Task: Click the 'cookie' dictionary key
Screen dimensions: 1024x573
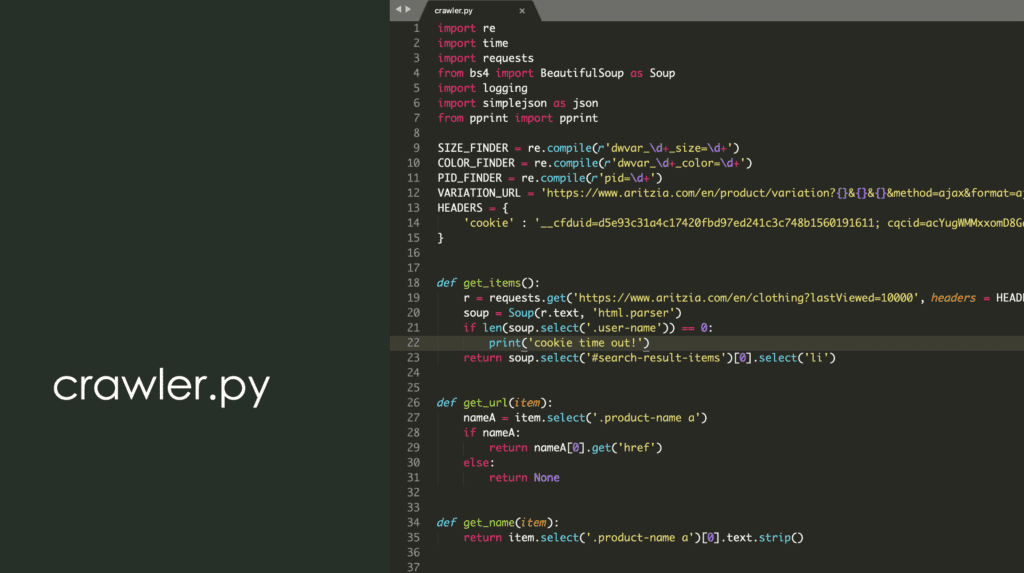Action: click(489, 223)
